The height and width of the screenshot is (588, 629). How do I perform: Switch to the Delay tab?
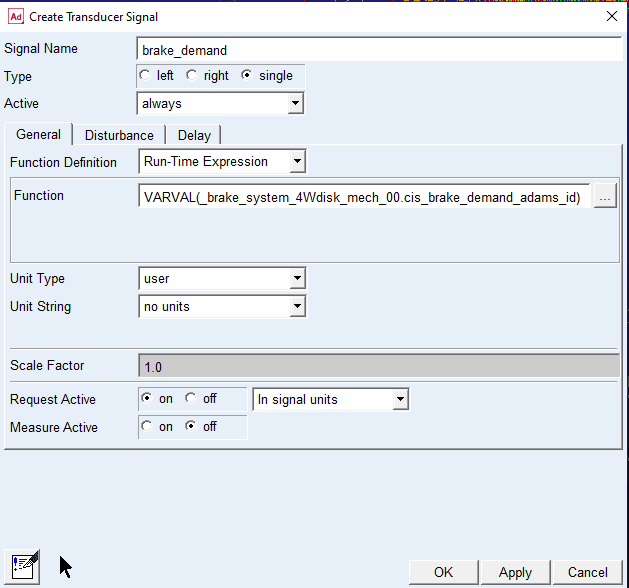point(194,135)
